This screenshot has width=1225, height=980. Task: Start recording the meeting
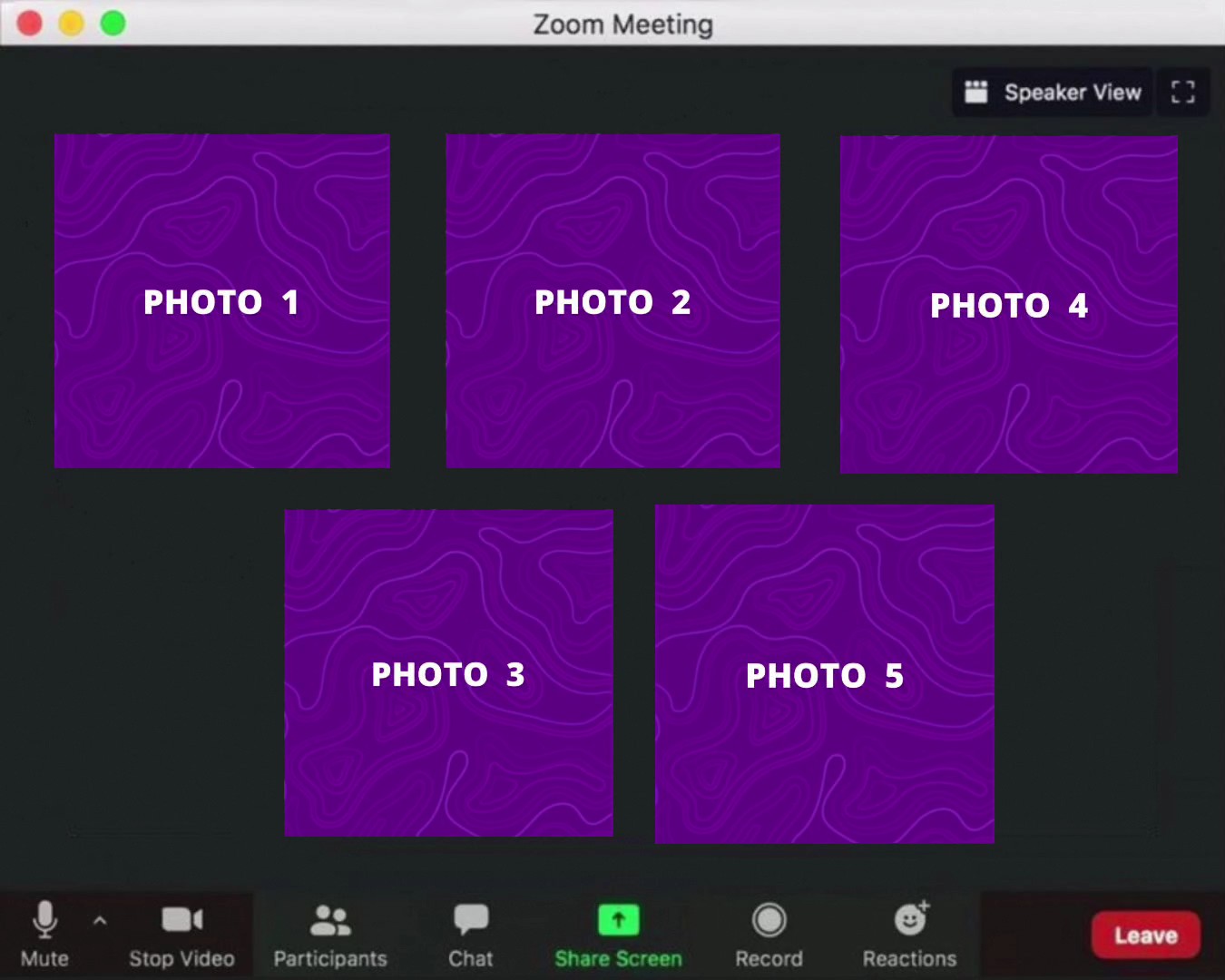click(769, 933)
